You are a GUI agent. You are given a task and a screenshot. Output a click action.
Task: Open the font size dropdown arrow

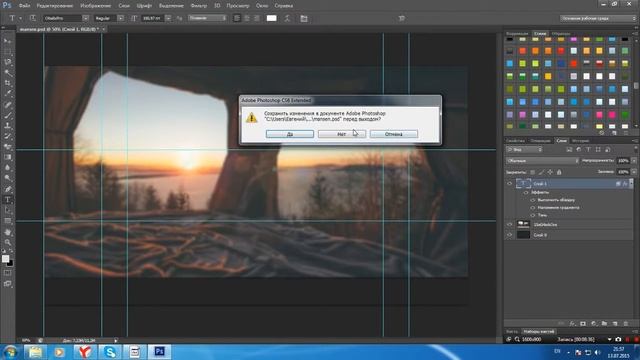tap(168, 18)
